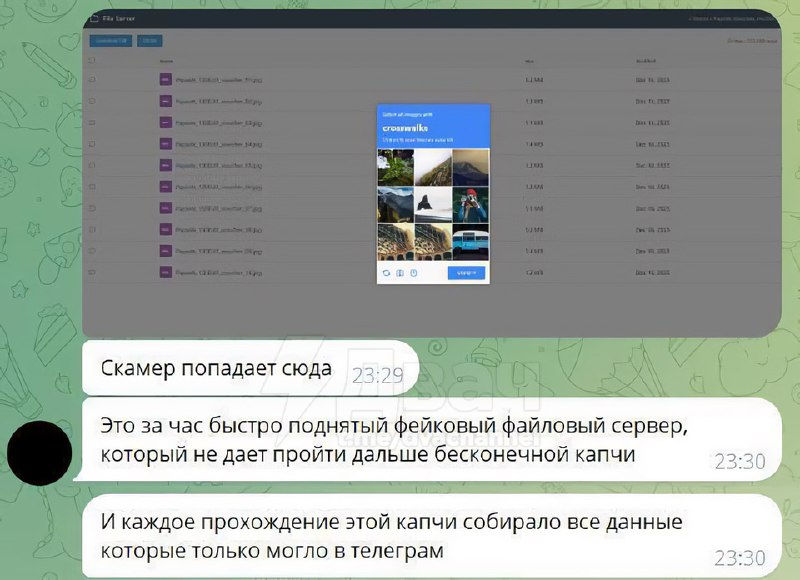Click the blue button next to Download All
This screenshot has height=580, width=800.
click(148, 42)
